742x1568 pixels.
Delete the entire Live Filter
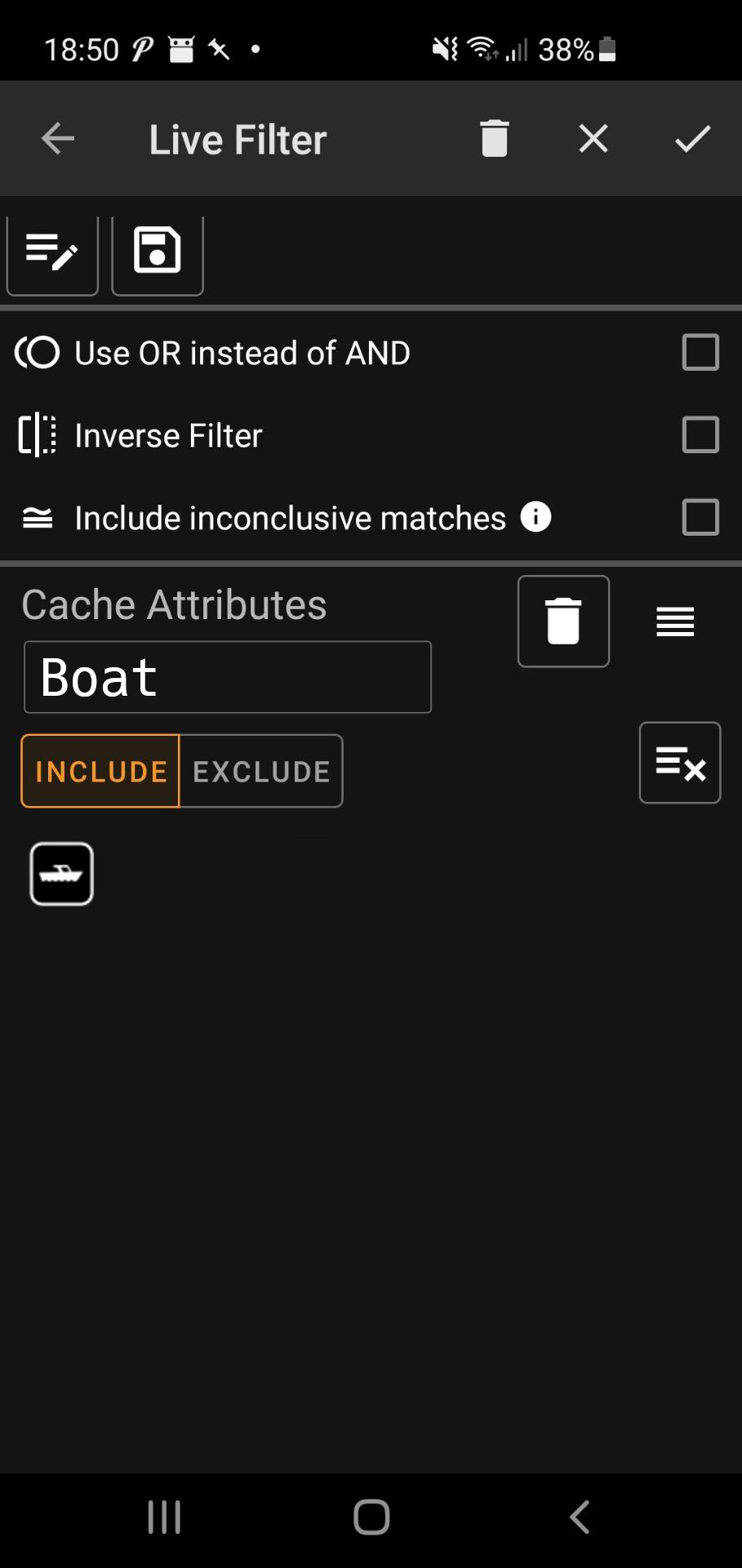tap(494, 139)
